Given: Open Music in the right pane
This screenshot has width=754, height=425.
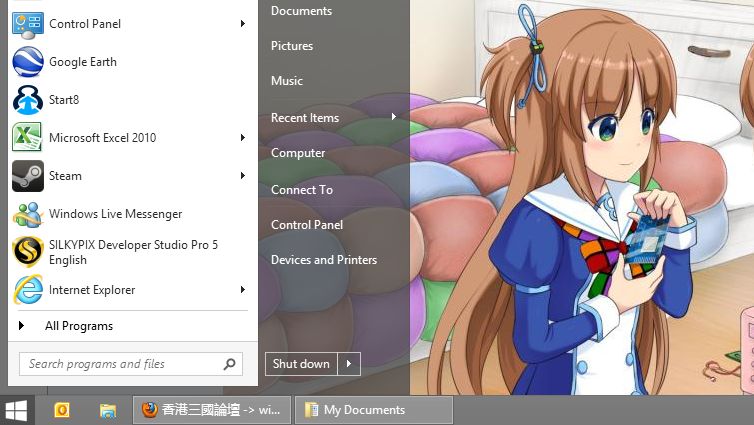Looking at the screenshot, I should point(287,81).
